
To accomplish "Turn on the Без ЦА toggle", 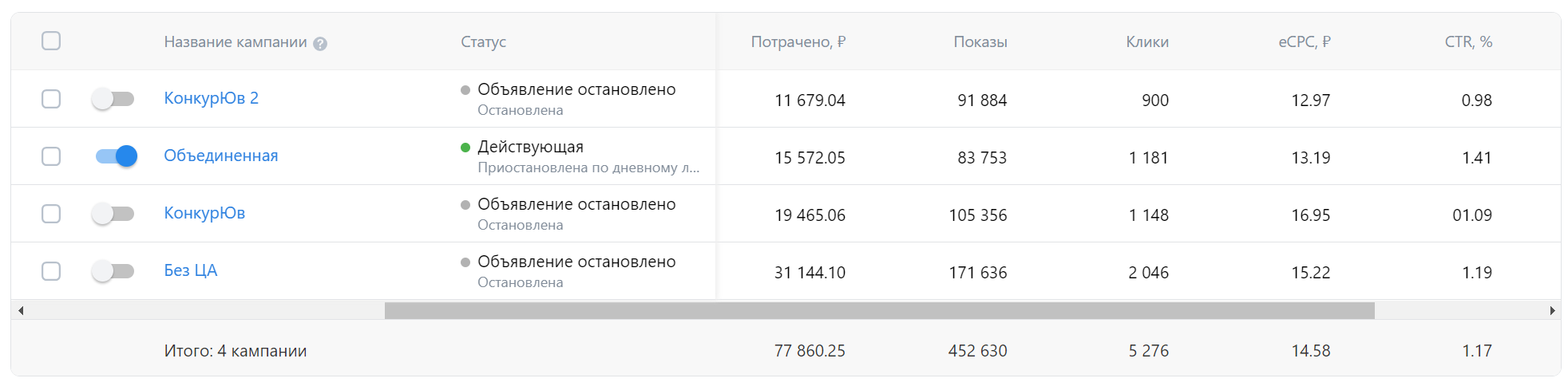I will pyautogui.click(x=113, y=271).
